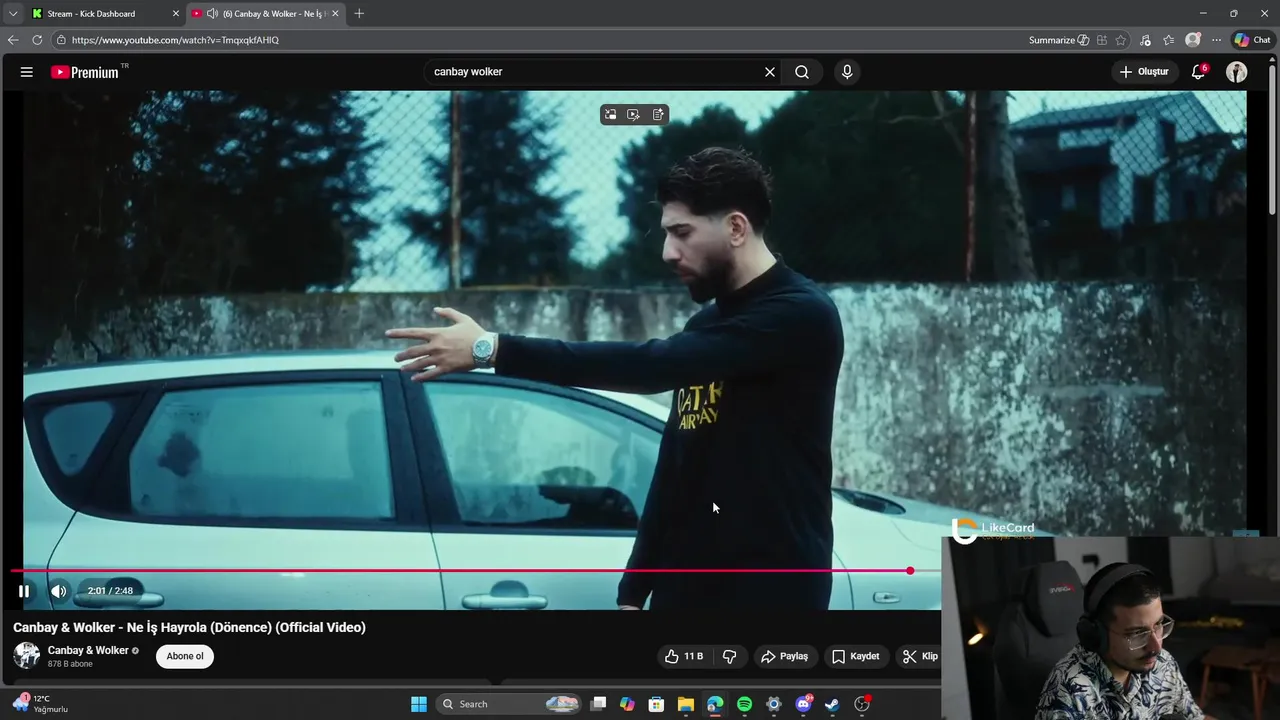View site info via the lock icon
Viewport: 1280px width, 720px height.
click(x=61, y=40)
